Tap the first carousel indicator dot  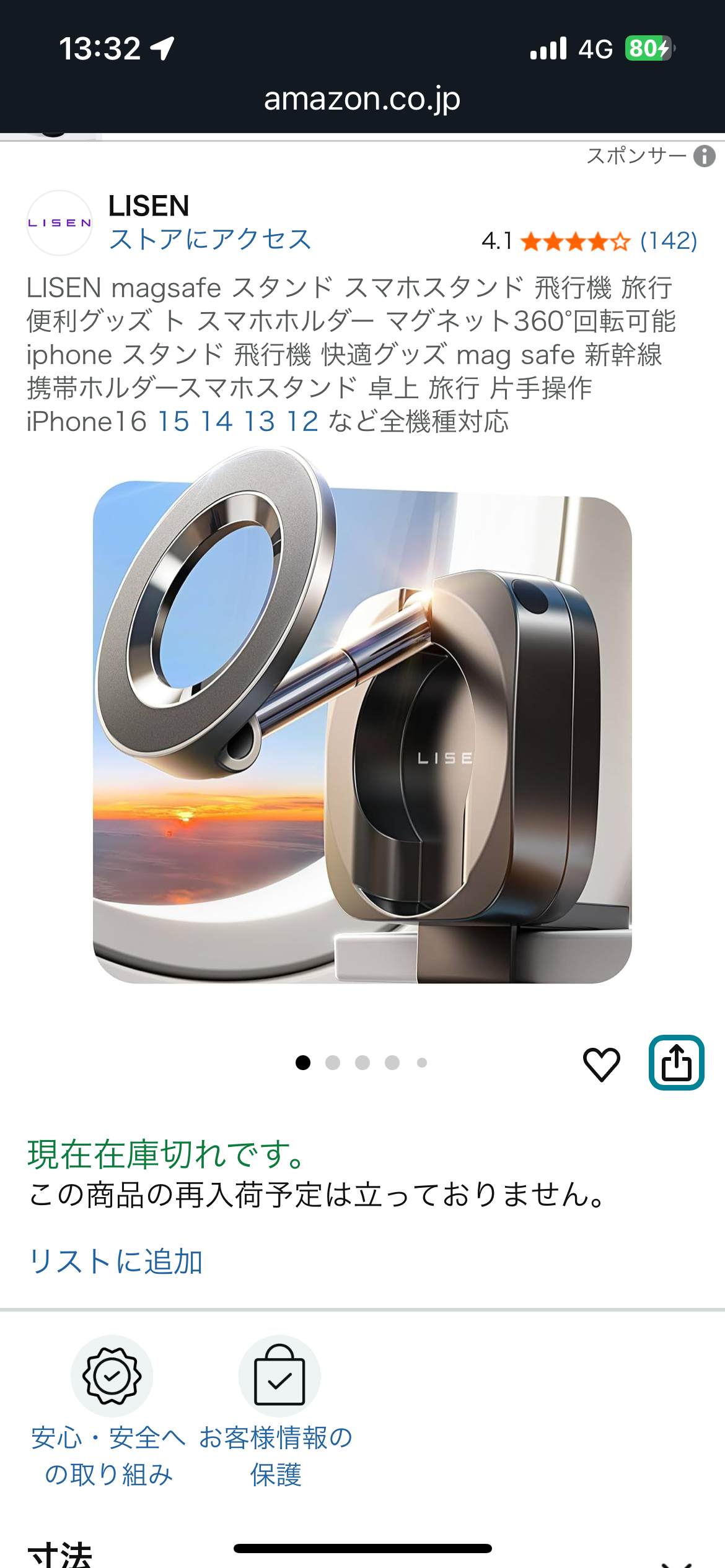click(x=303, y=1063)
